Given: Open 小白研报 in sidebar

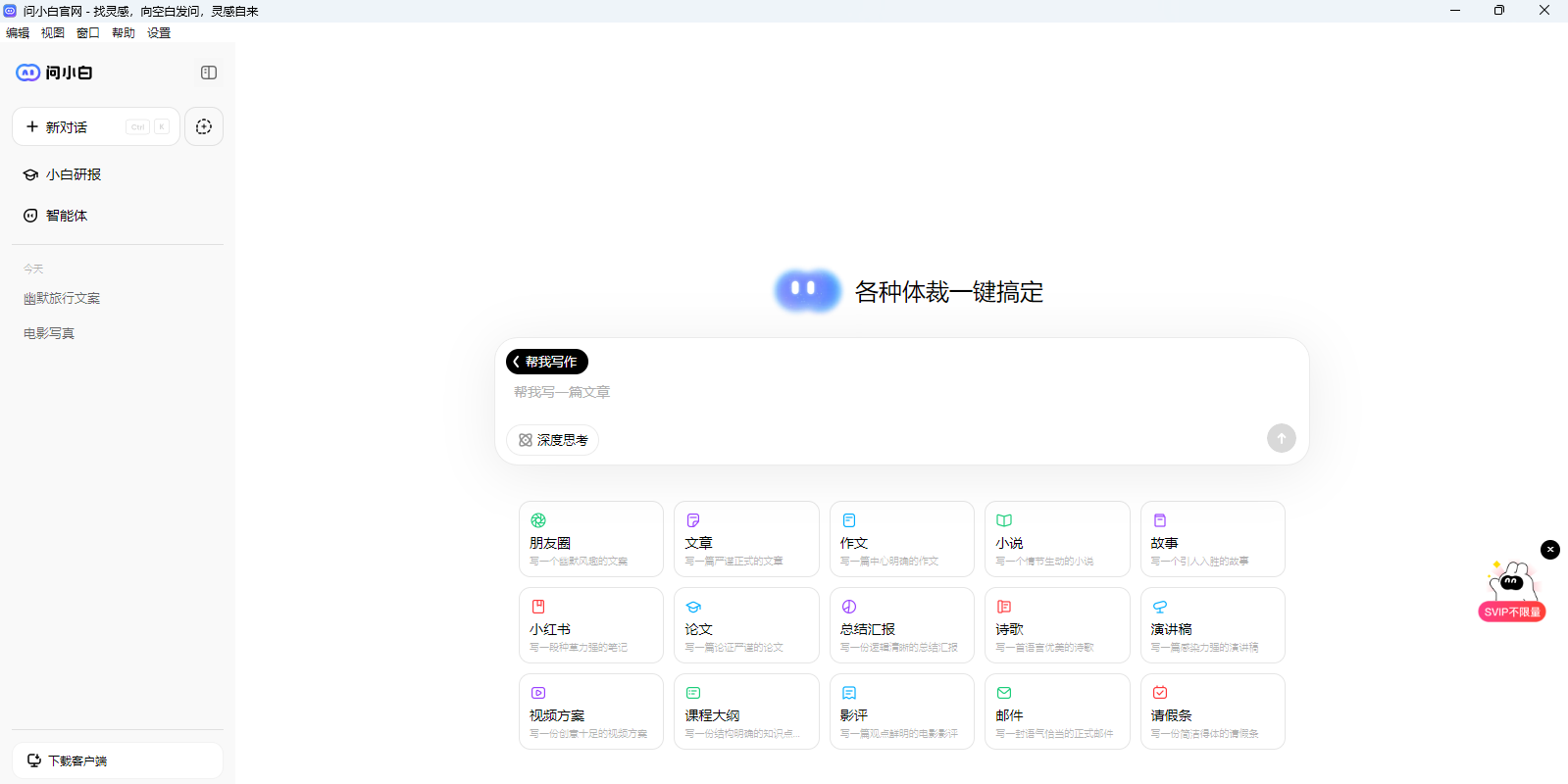Looking at the screenshot, I should pos(74,174).
